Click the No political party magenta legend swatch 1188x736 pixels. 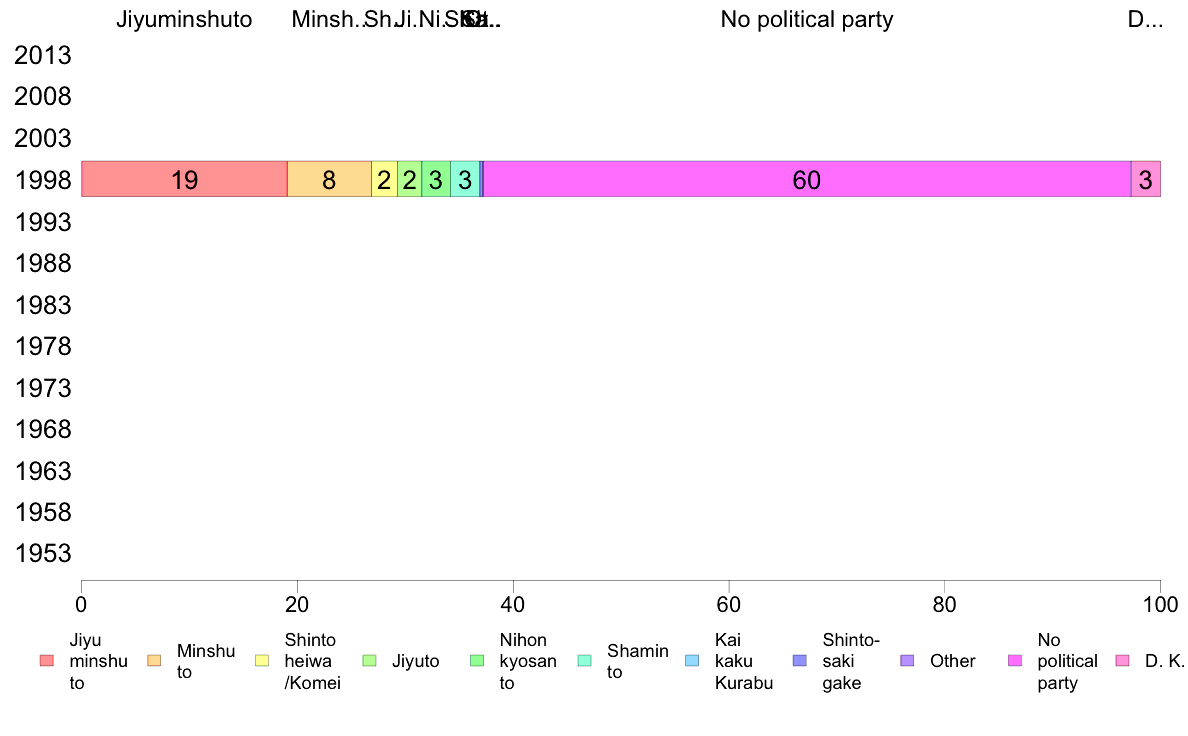1015,661
